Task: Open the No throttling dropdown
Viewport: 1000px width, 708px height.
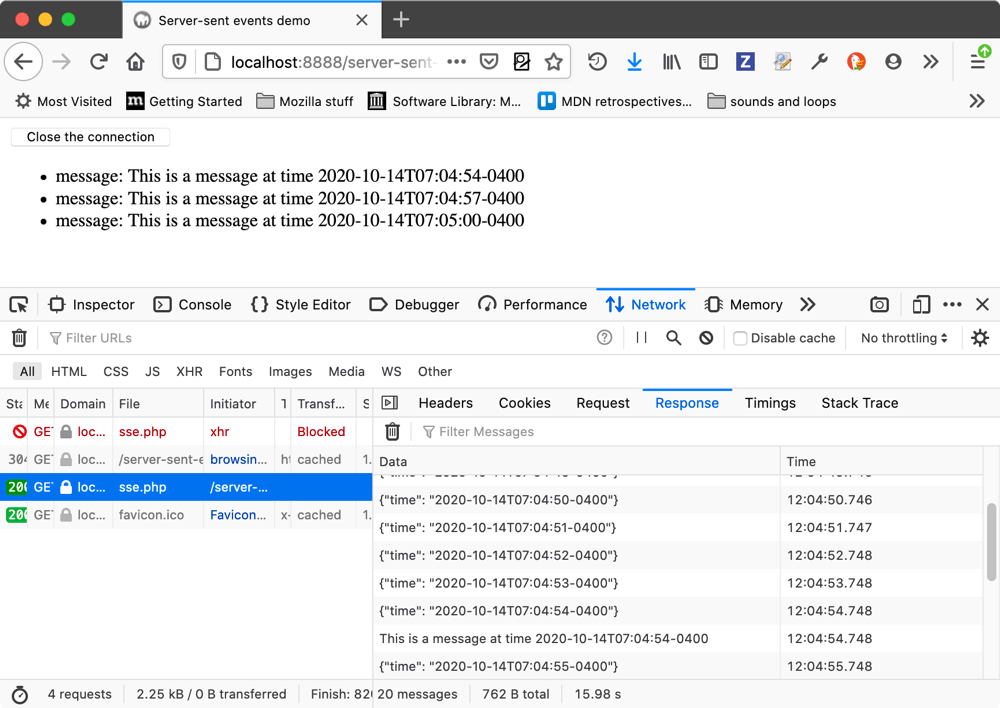Action: [904, 338]
